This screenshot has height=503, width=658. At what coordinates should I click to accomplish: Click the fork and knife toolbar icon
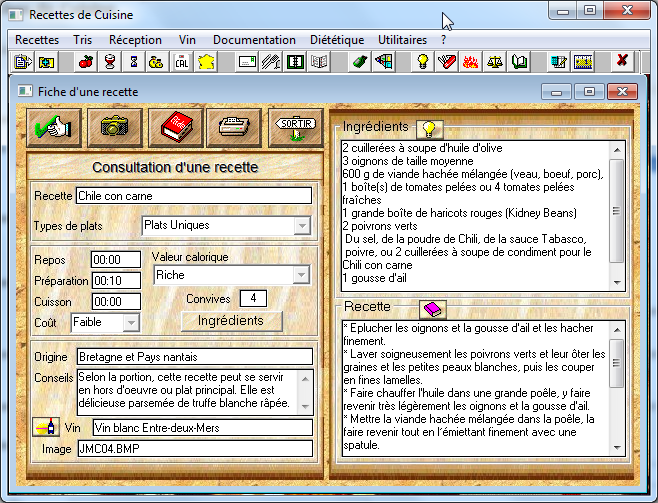[x=271, y=62]
